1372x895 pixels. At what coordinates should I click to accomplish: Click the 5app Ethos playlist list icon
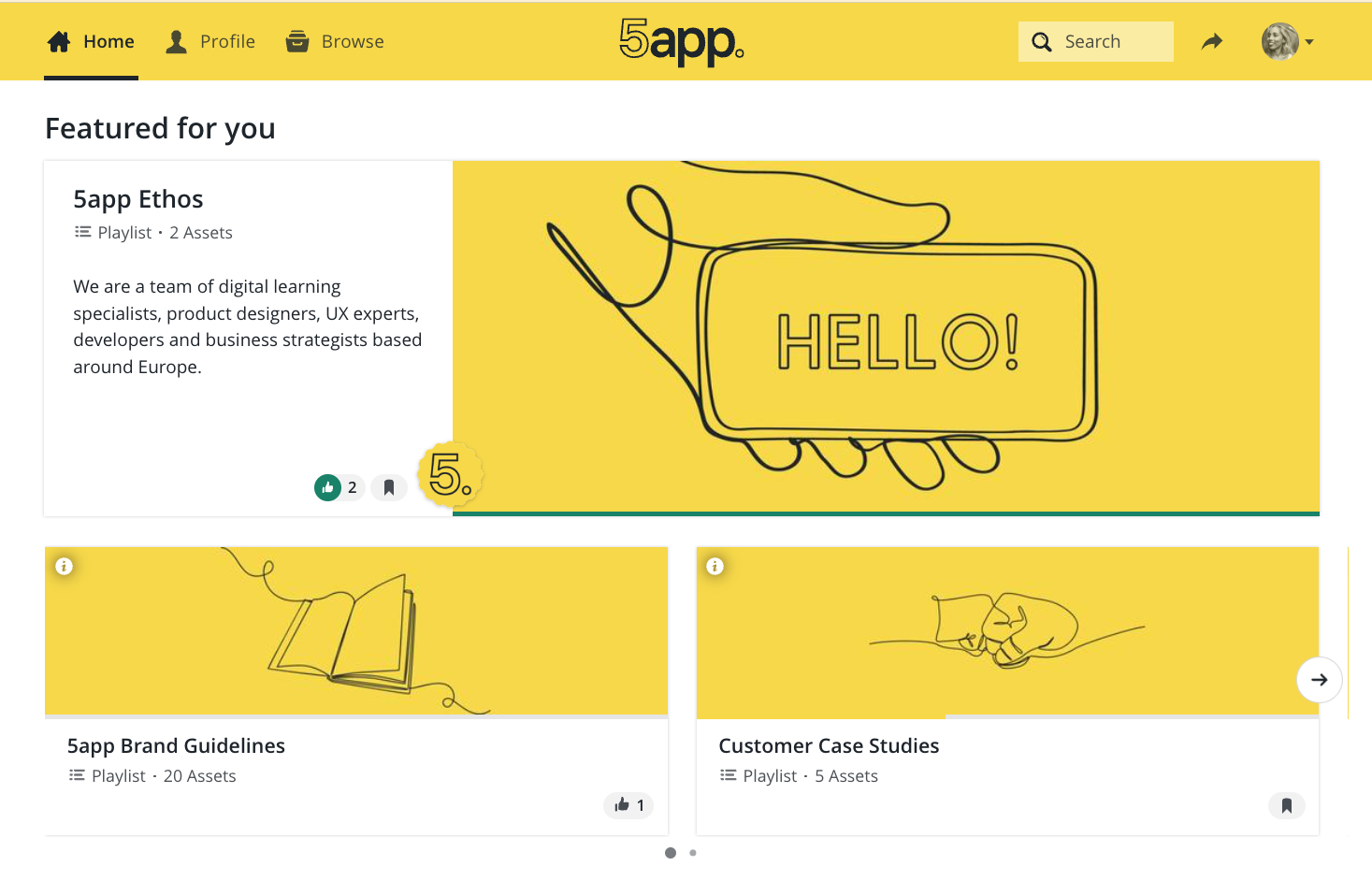[83, 232]
